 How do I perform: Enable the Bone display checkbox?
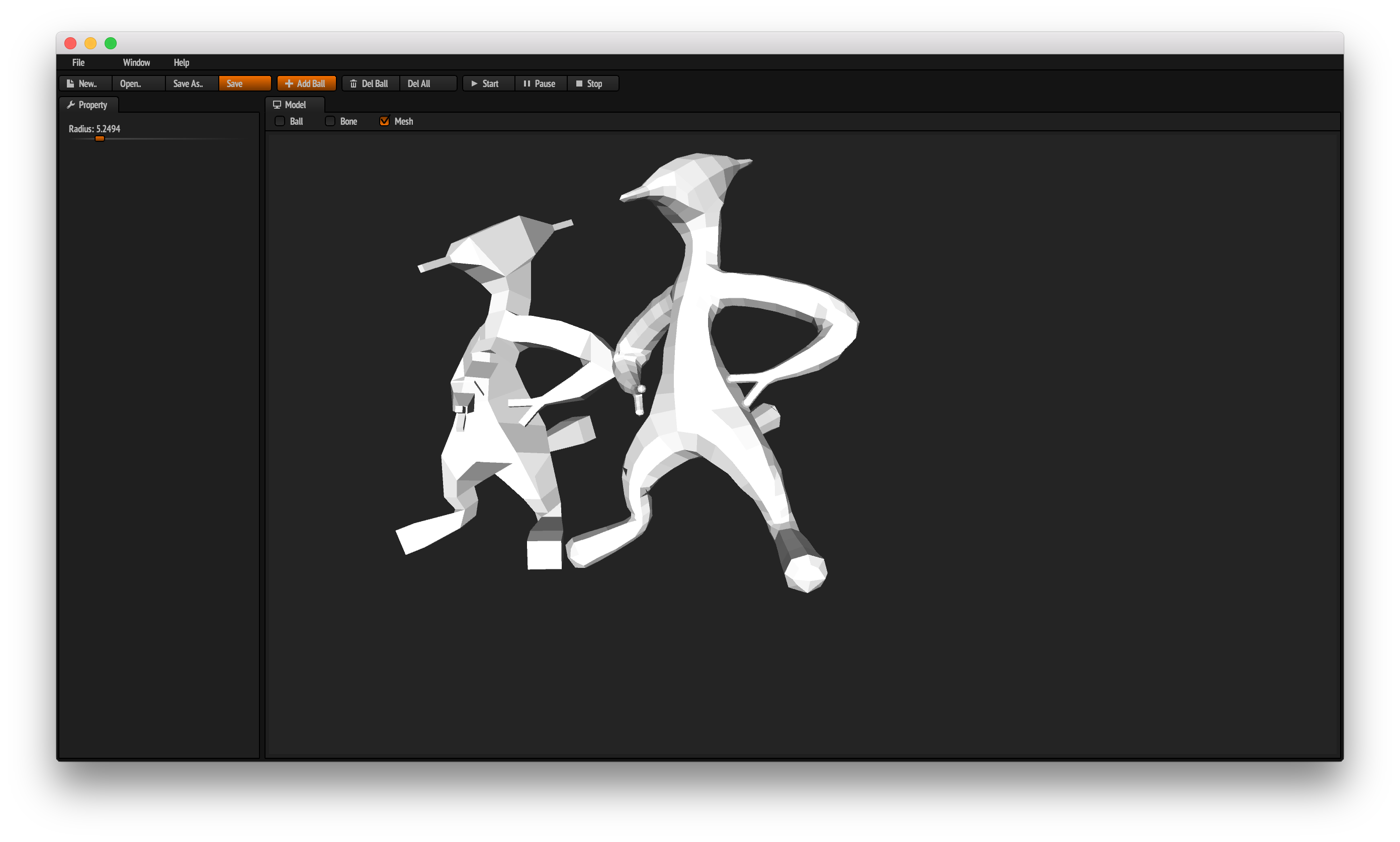tap(329, 121)
